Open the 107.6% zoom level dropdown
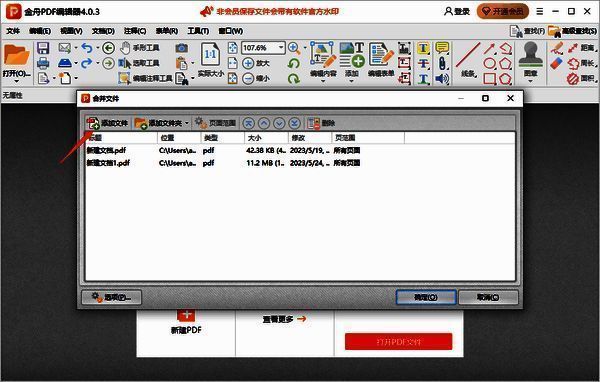Screen dimensions: 600x382 click(x=281, y=48)
